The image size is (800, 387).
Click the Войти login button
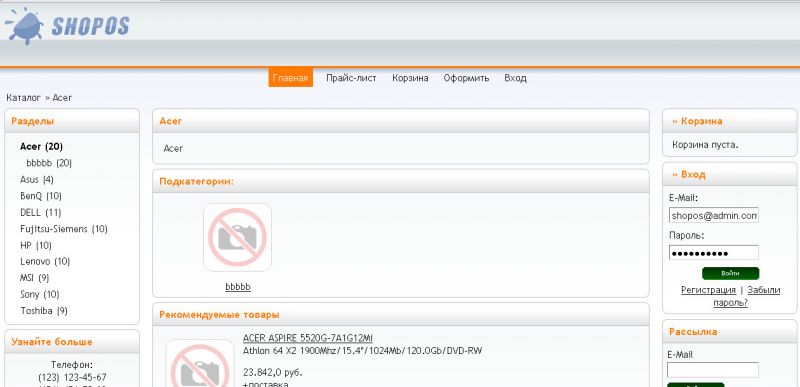(730, 273)
